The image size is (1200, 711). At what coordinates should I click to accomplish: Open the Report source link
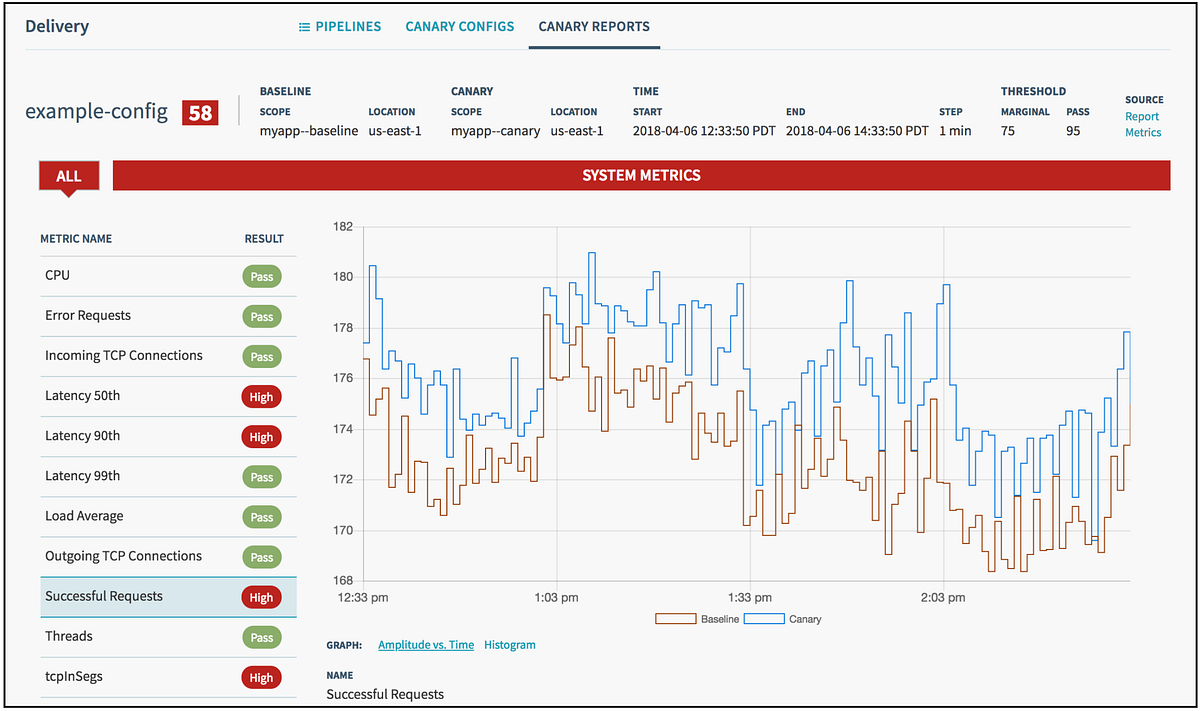click(1142, 116)
